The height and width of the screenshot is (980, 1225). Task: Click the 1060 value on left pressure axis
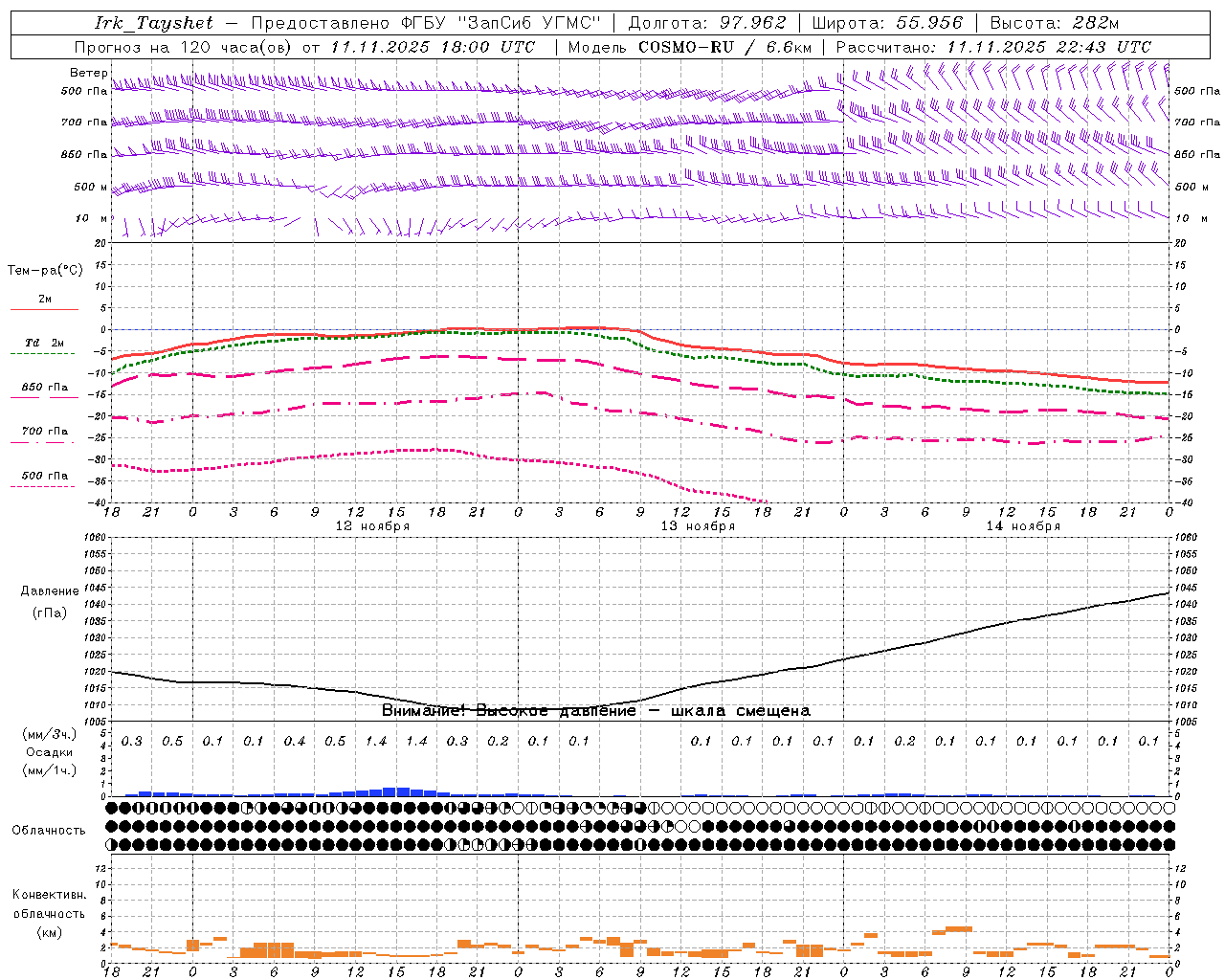click(x=95, y=538)
